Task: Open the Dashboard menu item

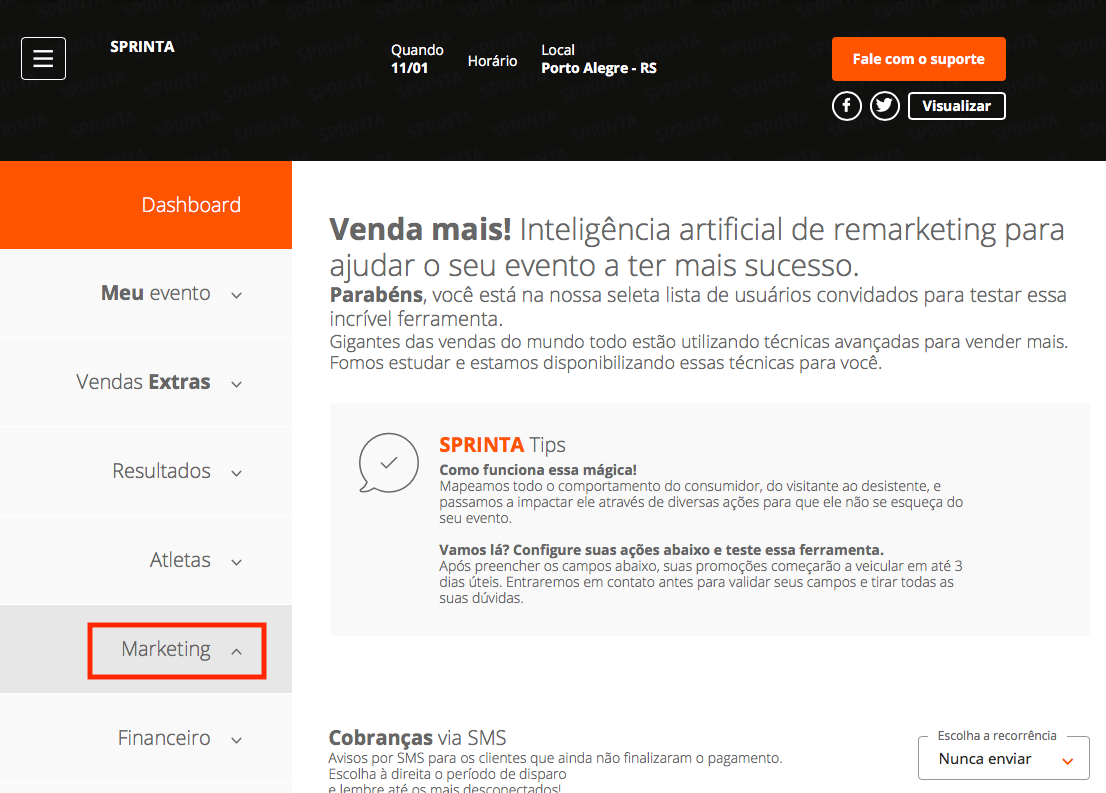Action: [146, 205]
